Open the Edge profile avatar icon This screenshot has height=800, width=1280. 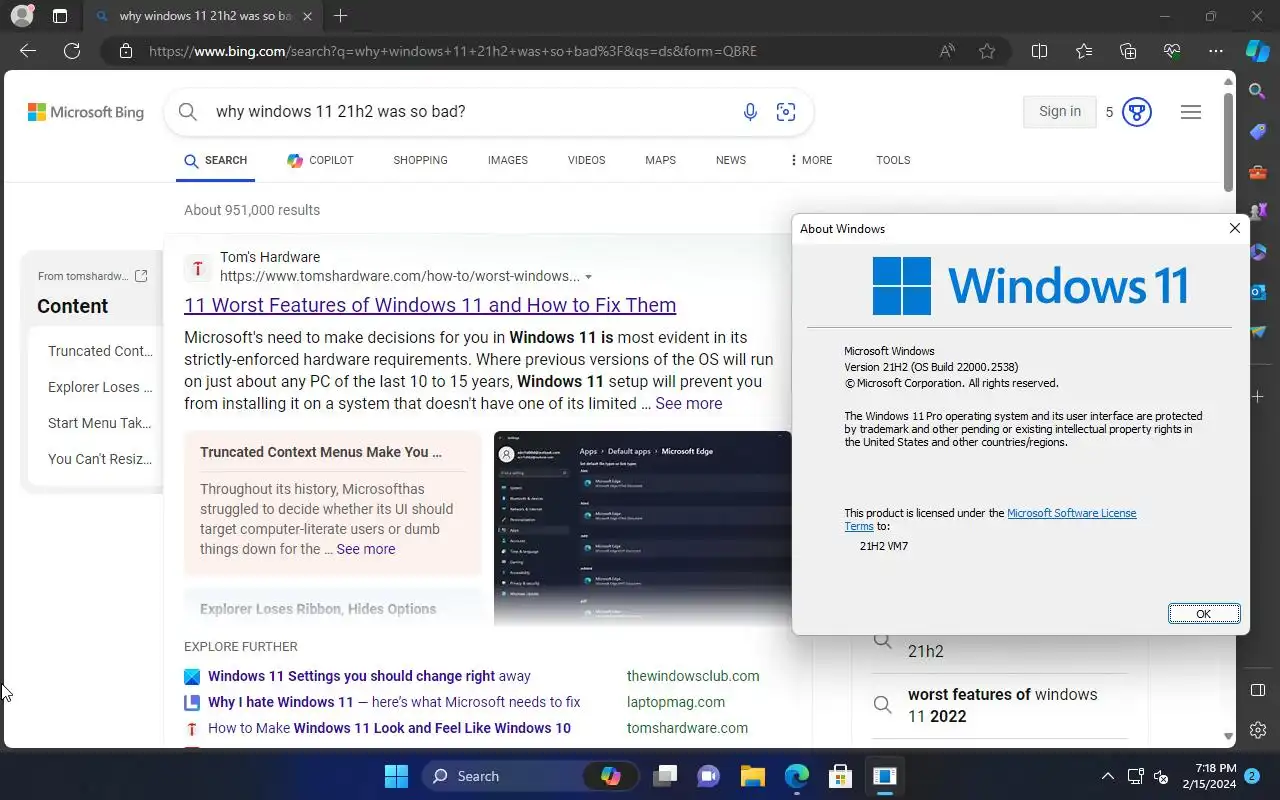(x=21, y=16)
